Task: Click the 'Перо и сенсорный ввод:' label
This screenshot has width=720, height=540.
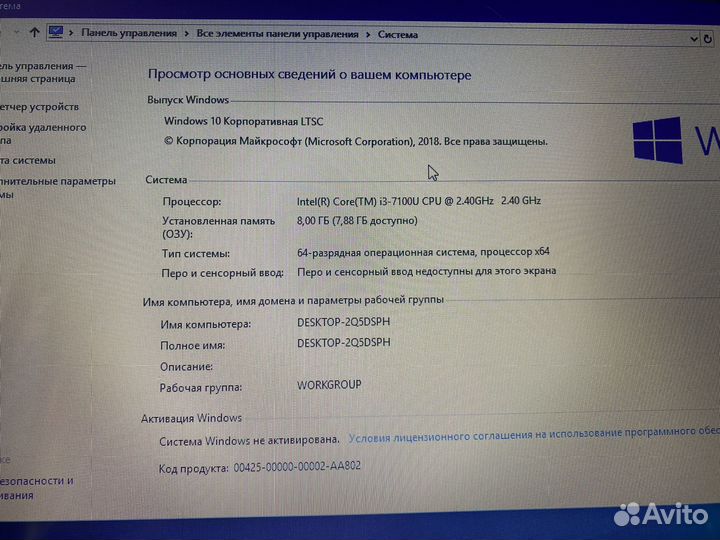Action: (x=222, y=273)
